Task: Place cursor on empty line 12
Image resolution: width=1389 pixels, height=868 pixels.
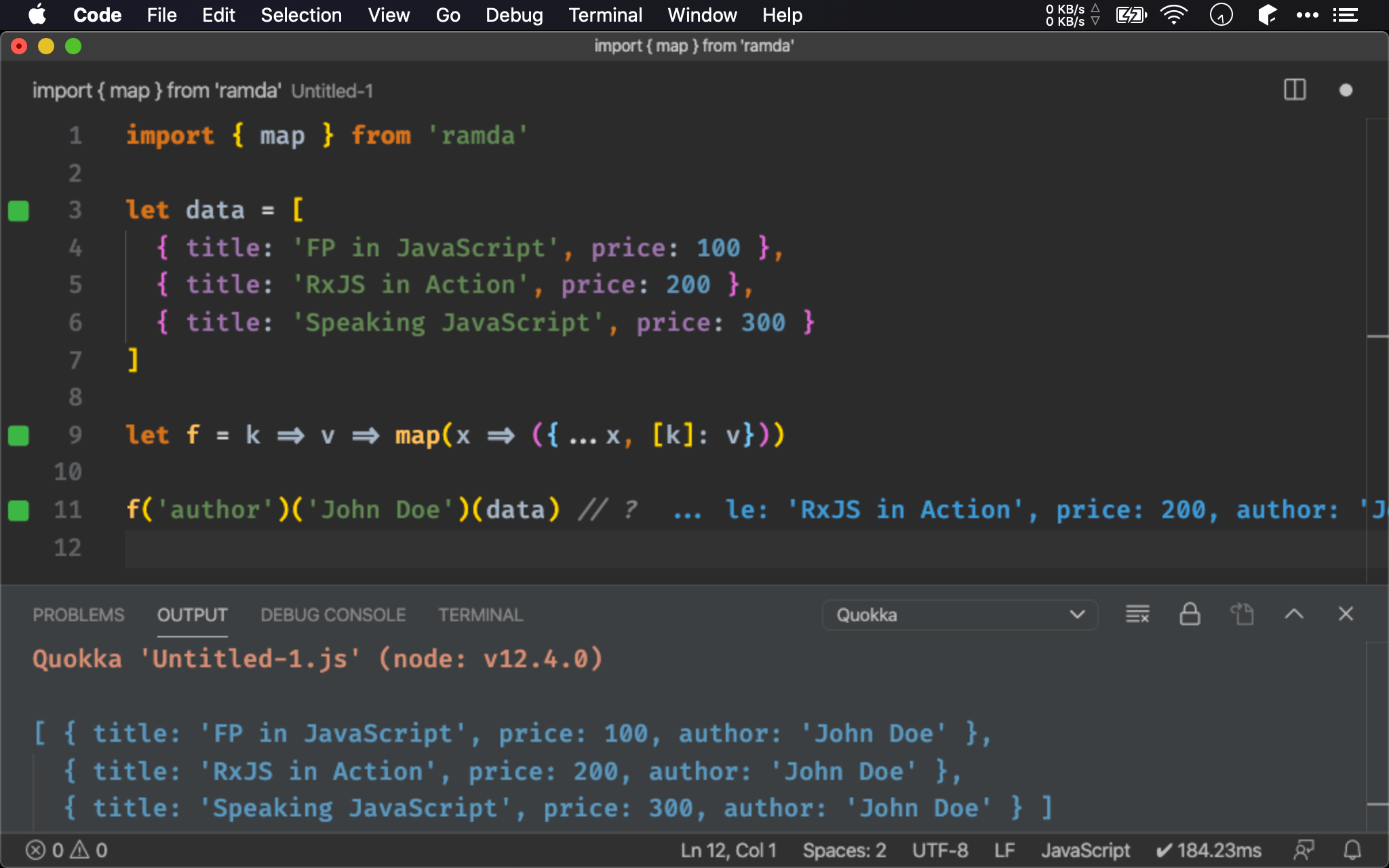Action: pyautogui.click(x=745, y=549)
